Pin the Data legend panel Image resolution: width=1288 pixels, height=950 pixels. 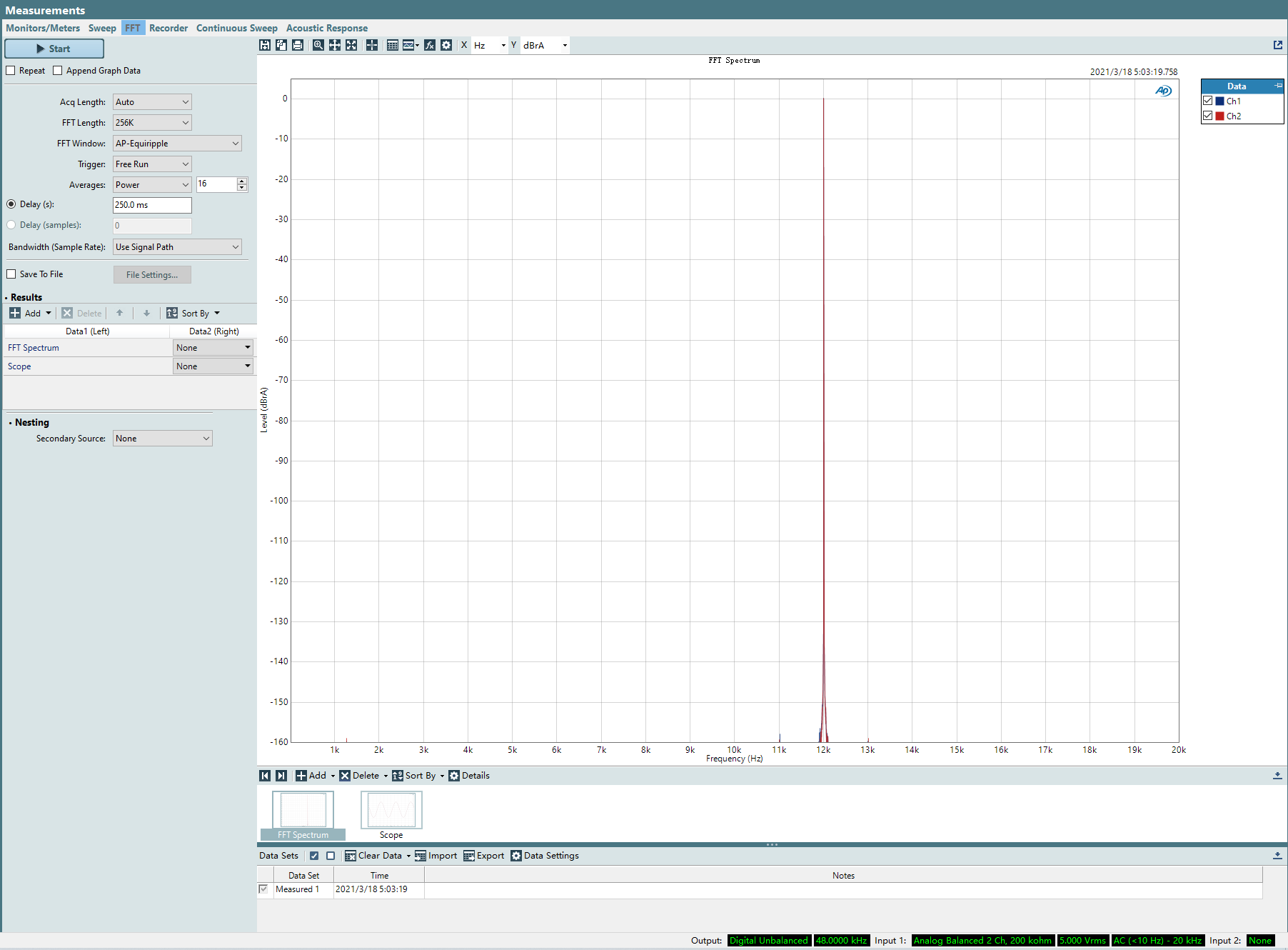pyautogui.click(x=1278, y=86)
